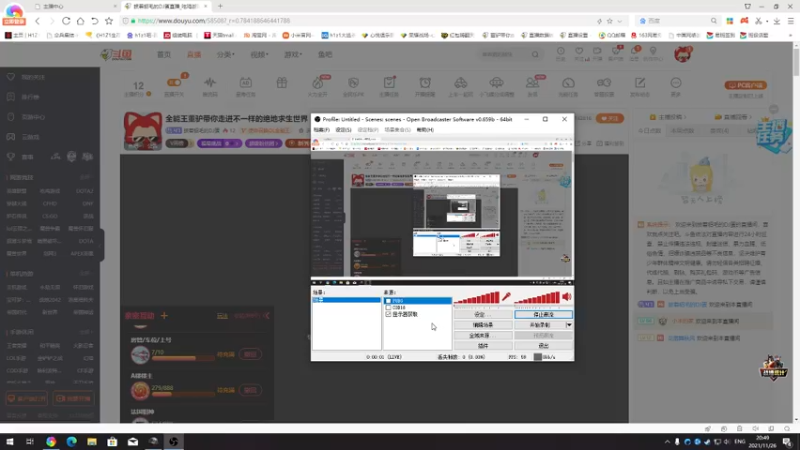
Task: Click the Douyu logo
Action: tap(116, 55)
